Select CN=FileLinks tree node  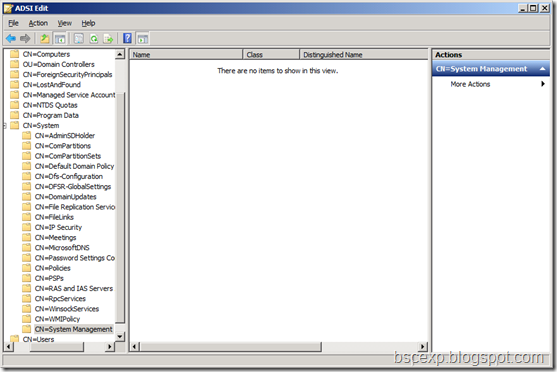(54, 217)
